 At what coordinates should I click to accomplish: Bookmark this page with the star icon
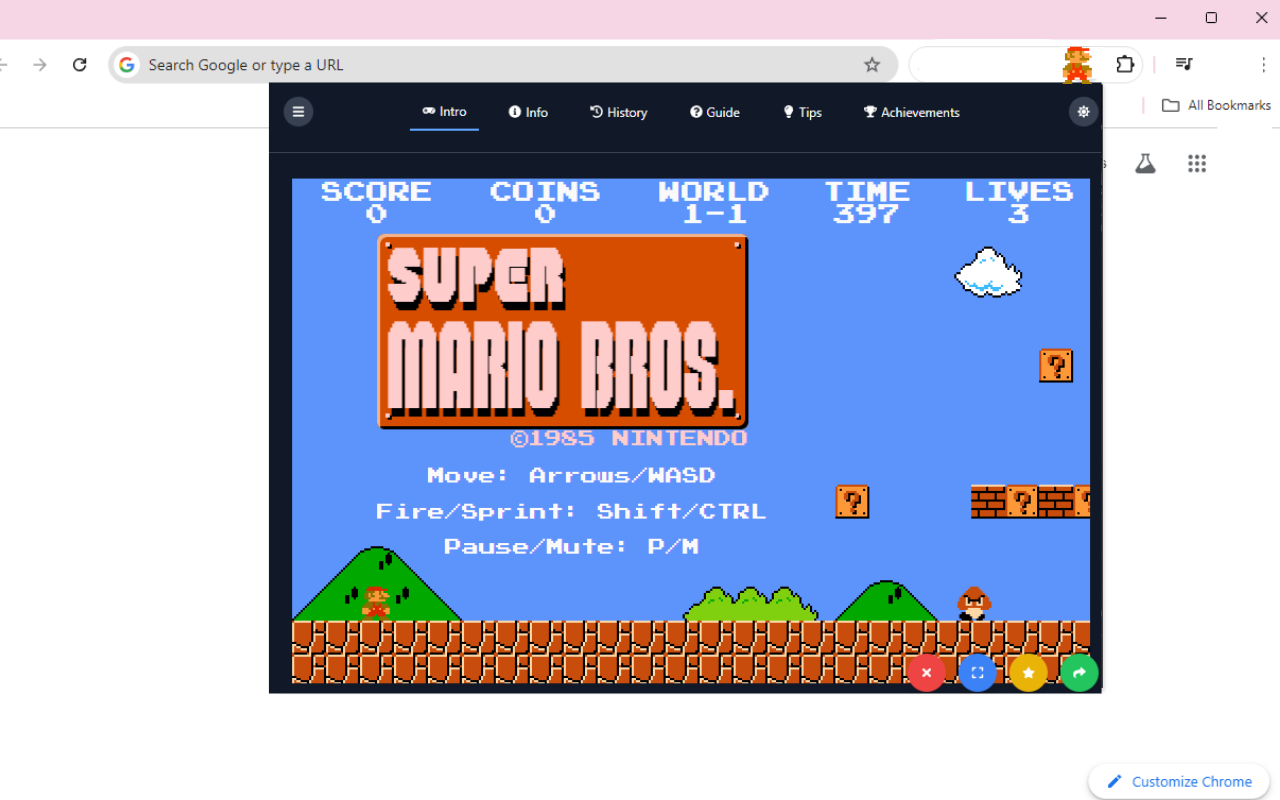(872, 65)
